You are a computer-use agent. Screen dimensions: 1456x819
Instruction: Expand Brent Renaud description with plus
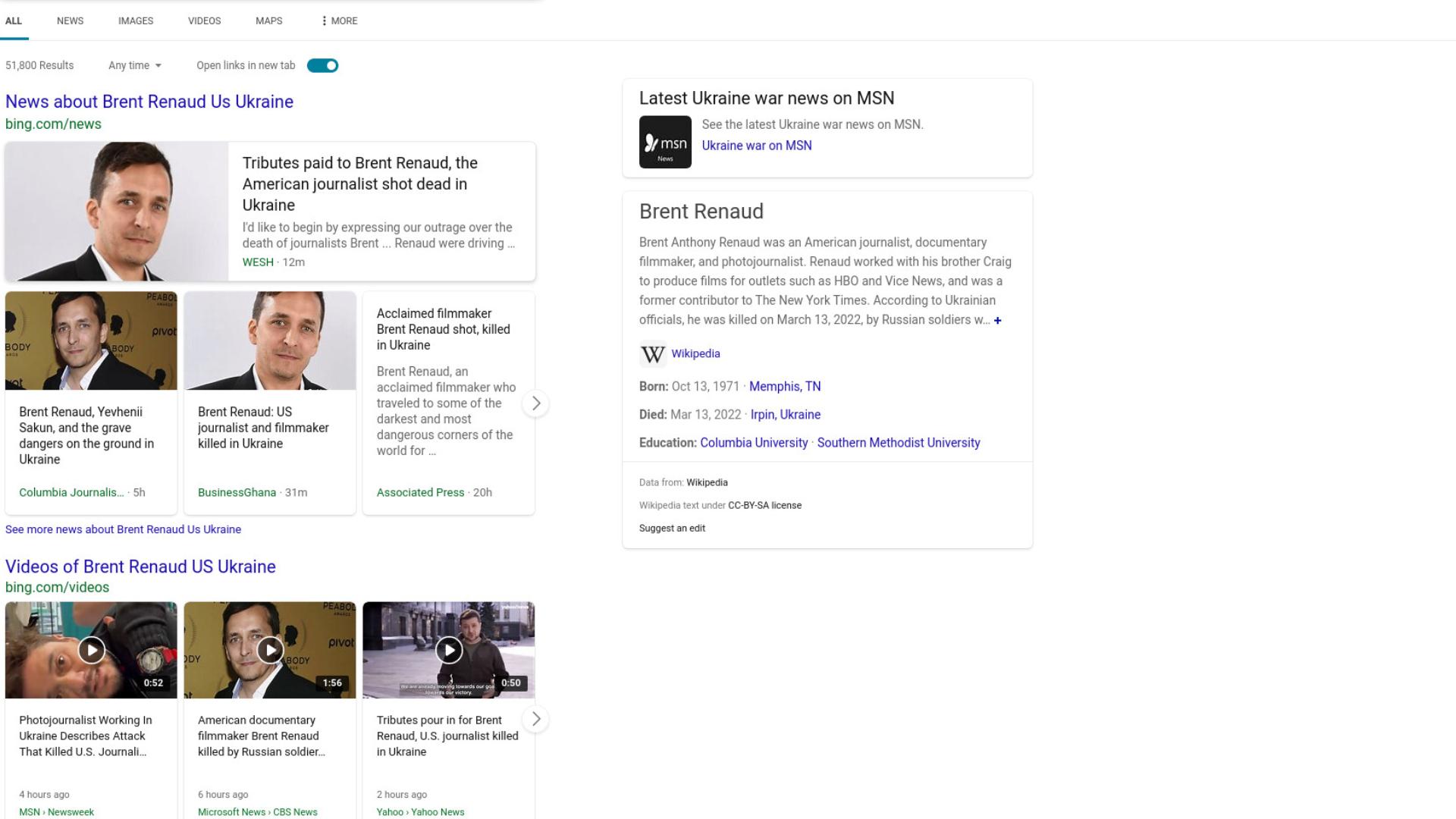997,321
